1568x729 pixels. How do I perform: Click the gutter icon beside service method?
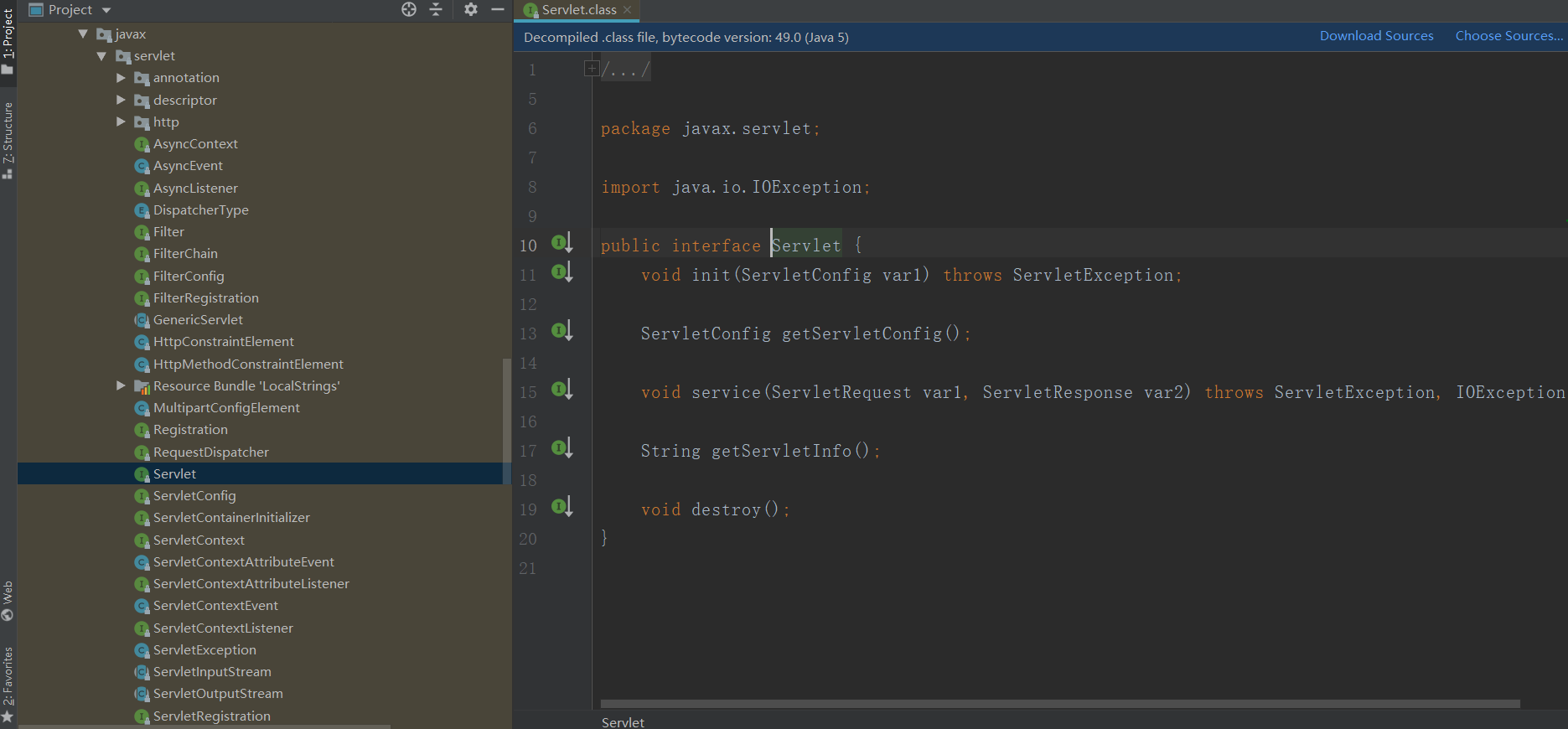tap(561, 389)
